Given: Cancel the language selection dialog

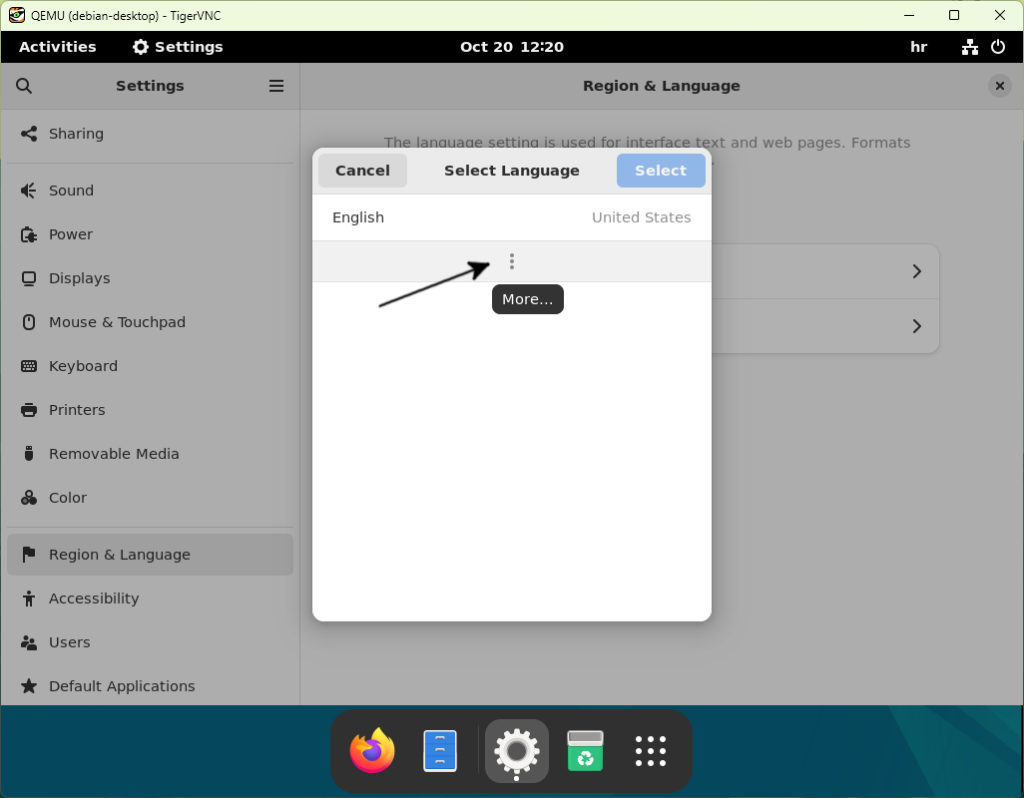Looking at the screenshot, I should point(362,170).
